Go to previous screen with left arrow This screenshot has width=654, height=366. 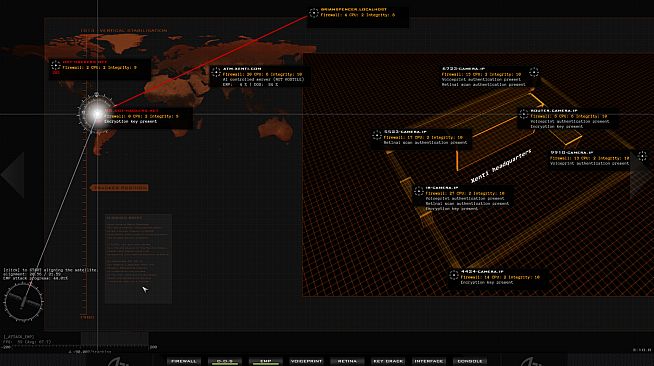(x=13, y=174)
